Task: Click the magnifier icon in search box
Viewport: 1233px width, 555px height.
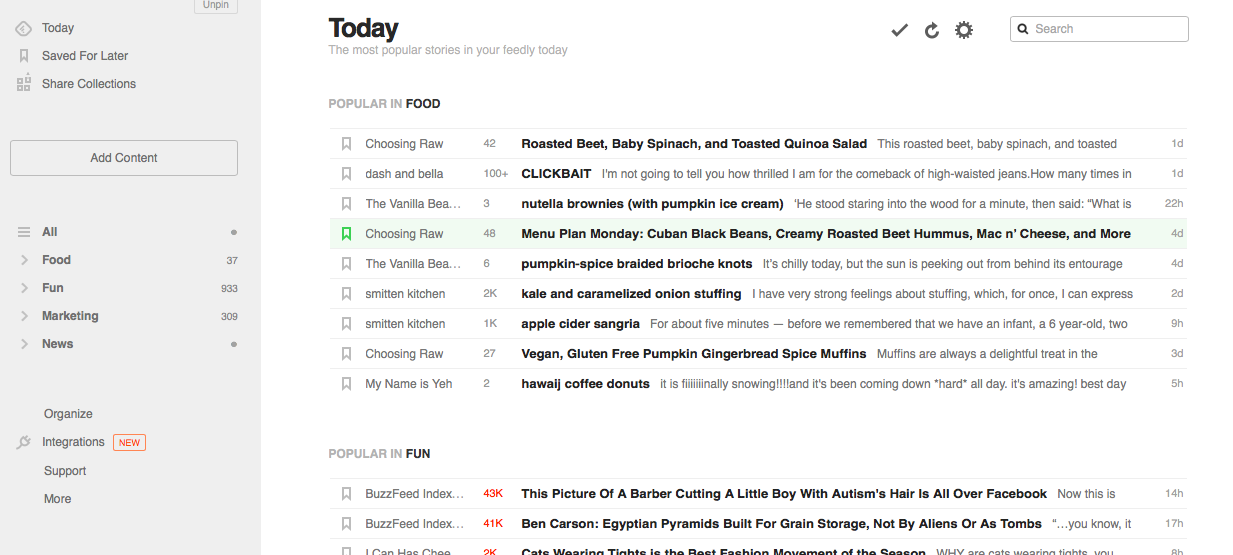Action: click(x=1023, y=29)
